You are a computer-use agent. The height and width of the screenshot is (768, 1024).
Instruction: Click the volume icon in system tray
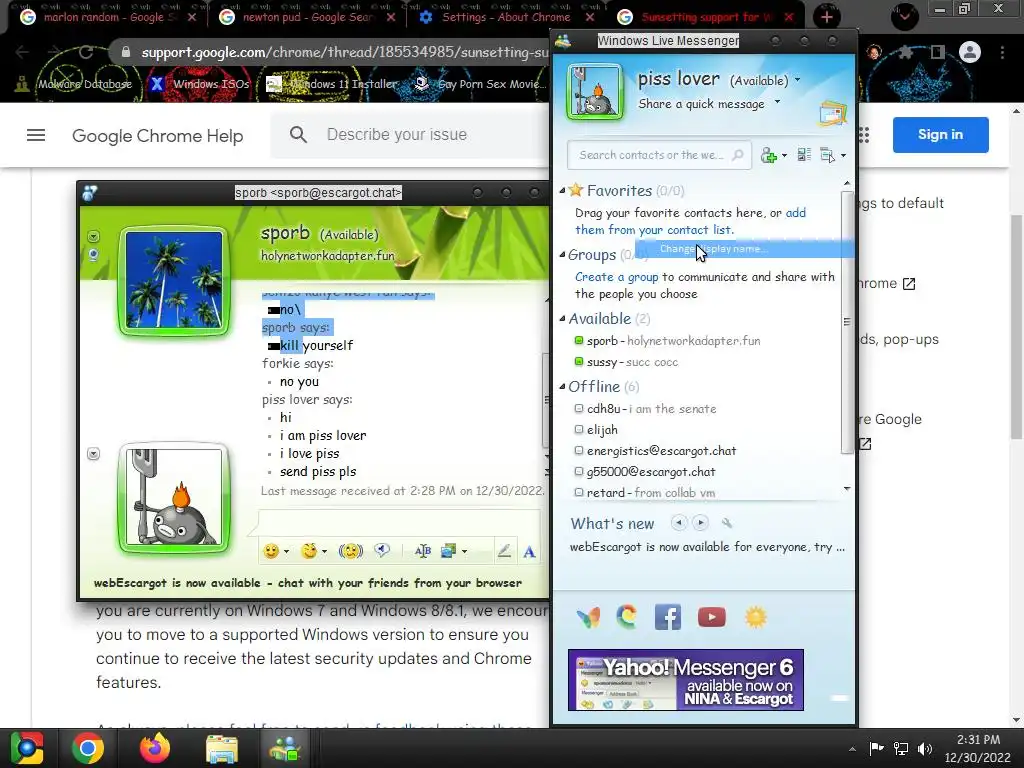click(924, 748)
